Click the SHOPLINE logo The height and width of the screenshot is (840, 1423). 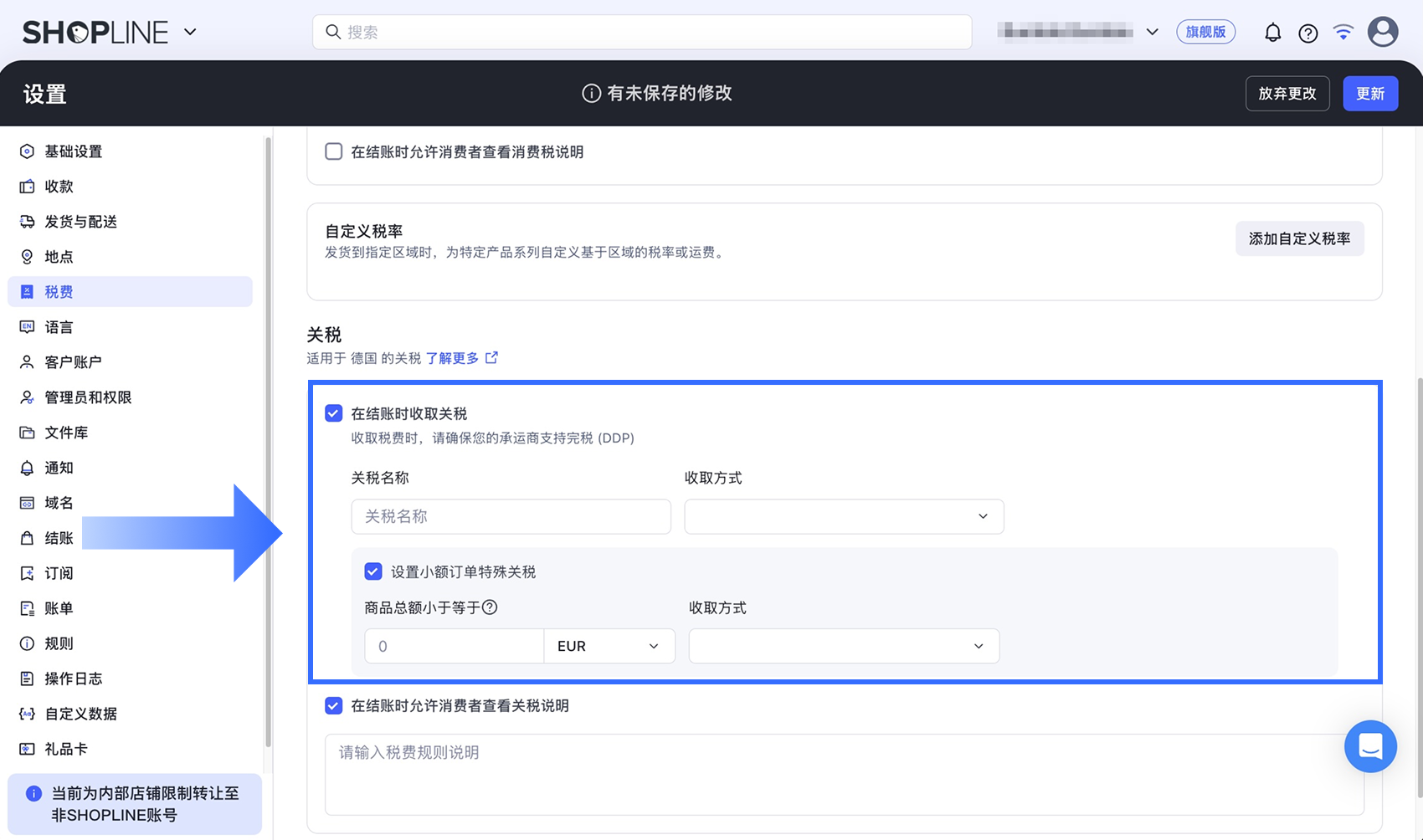tap(95, 32)
